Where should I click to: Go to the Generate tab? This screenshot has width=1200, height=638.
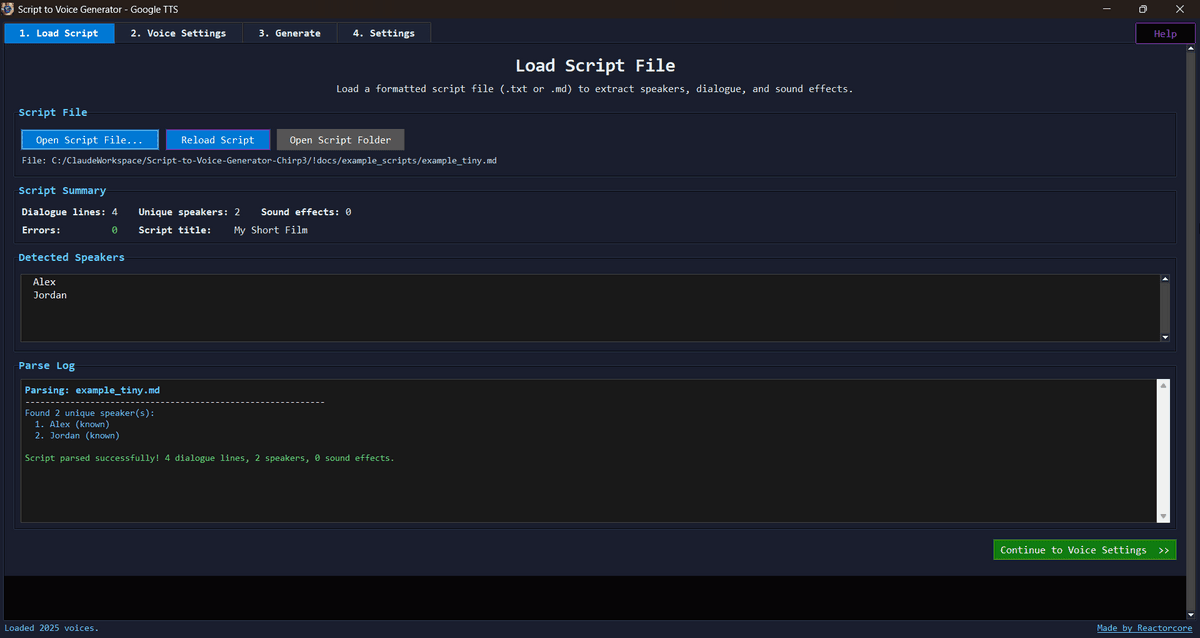(x=289, y=33)
